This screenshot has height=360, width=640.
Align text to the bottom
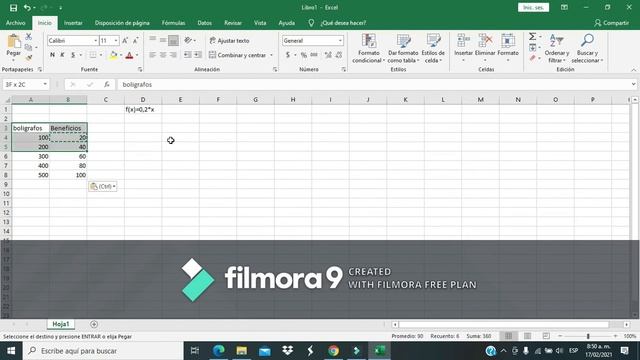(x=173, y=40)
